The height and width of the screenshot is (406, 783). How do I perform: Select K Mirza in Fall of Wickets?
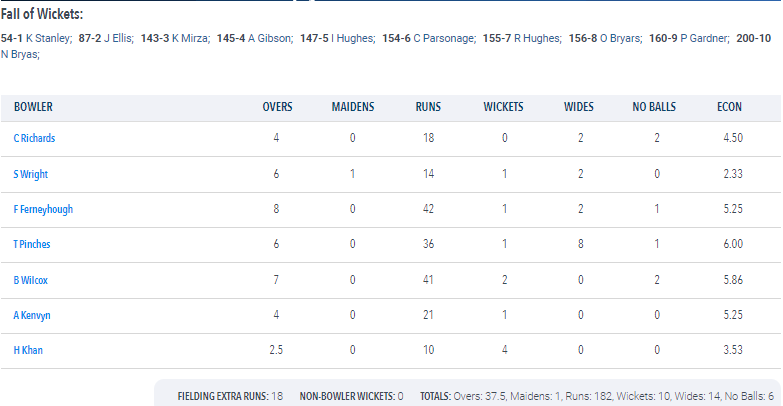191,38
